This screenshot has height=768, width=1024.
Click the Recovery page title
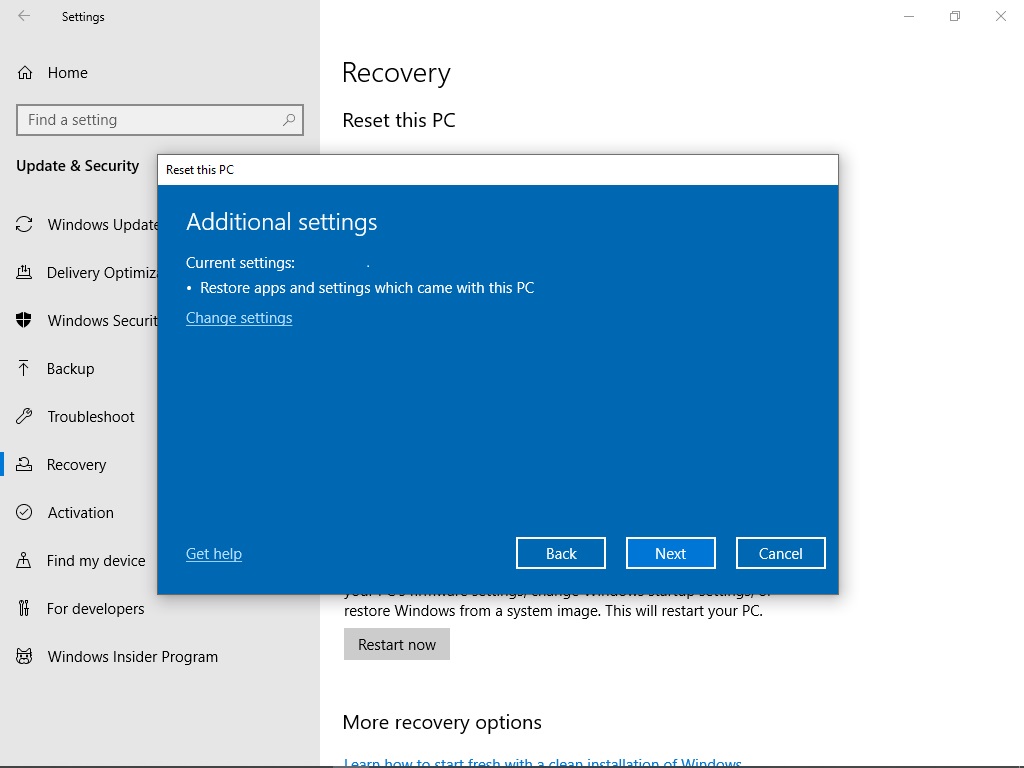point(396,73)
